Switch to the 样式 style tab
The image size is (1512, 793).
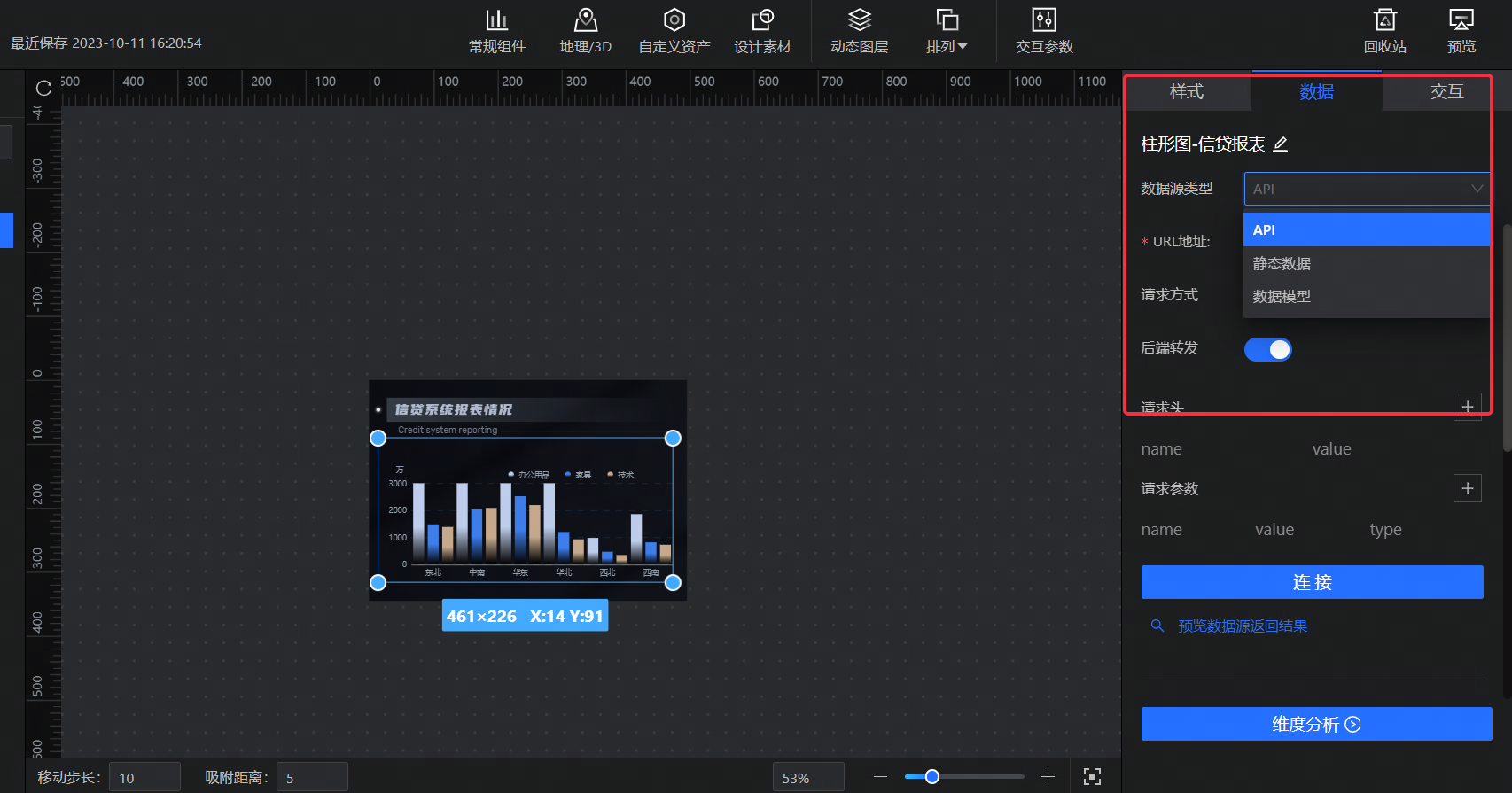click(x=1187, y=92)
